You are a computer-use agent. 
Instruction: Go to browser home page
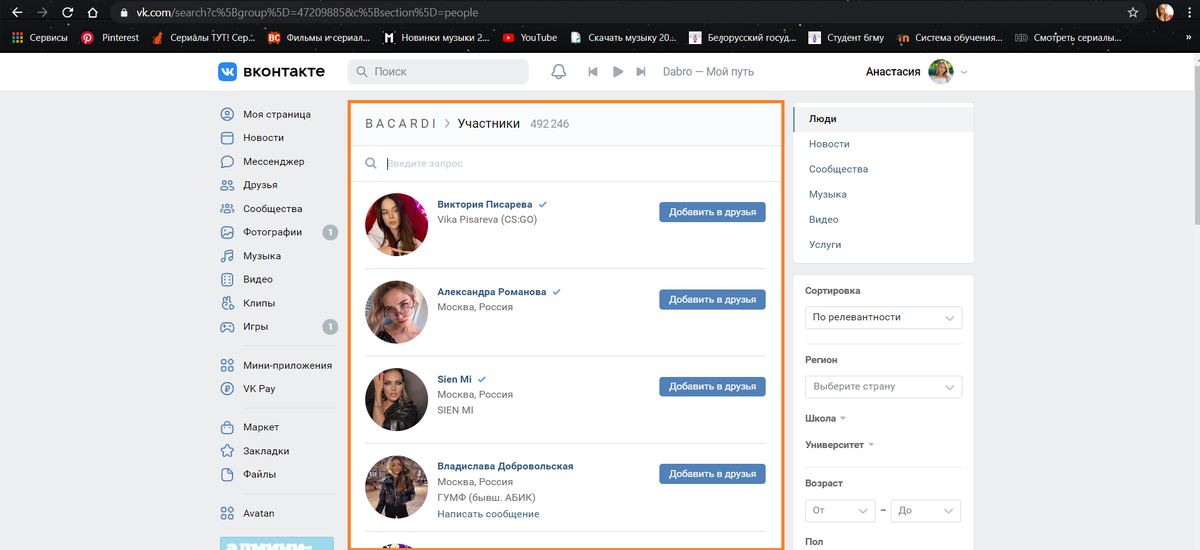coord(92,13)
